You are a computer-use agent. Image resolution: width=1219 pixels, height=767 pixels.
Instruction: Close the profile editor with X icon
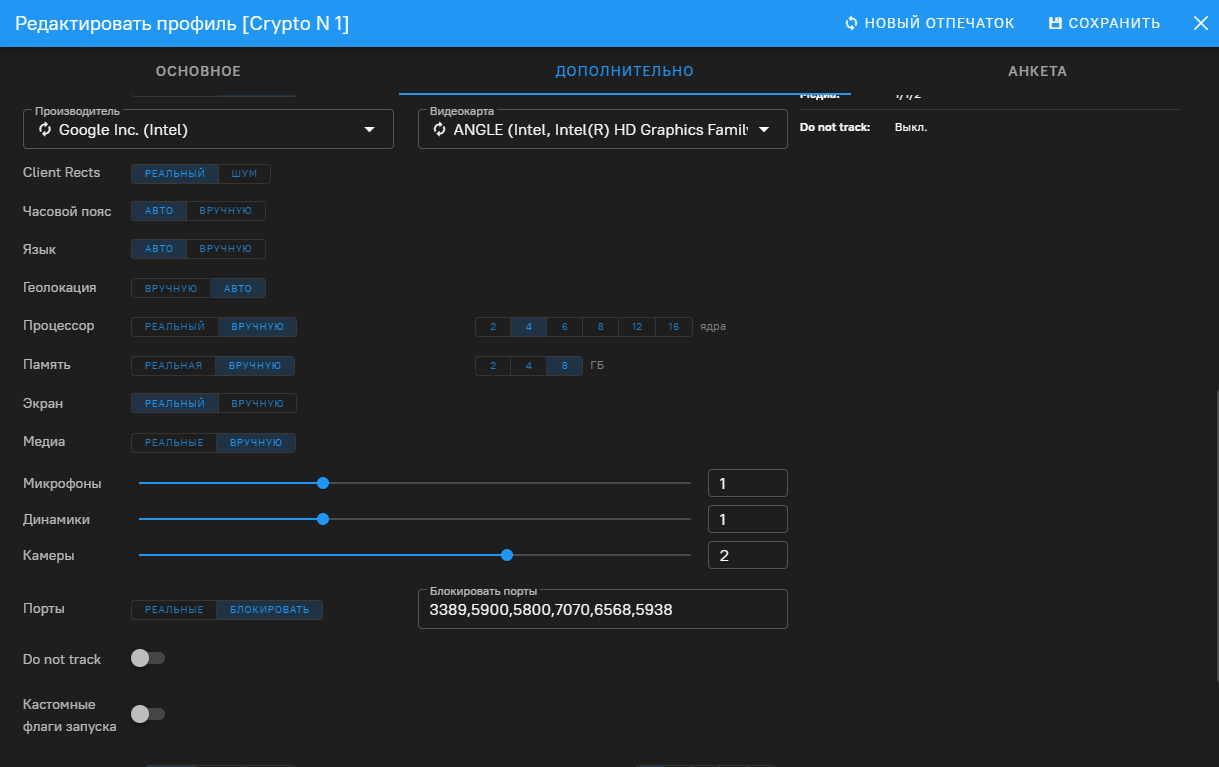coord(1200,23)
